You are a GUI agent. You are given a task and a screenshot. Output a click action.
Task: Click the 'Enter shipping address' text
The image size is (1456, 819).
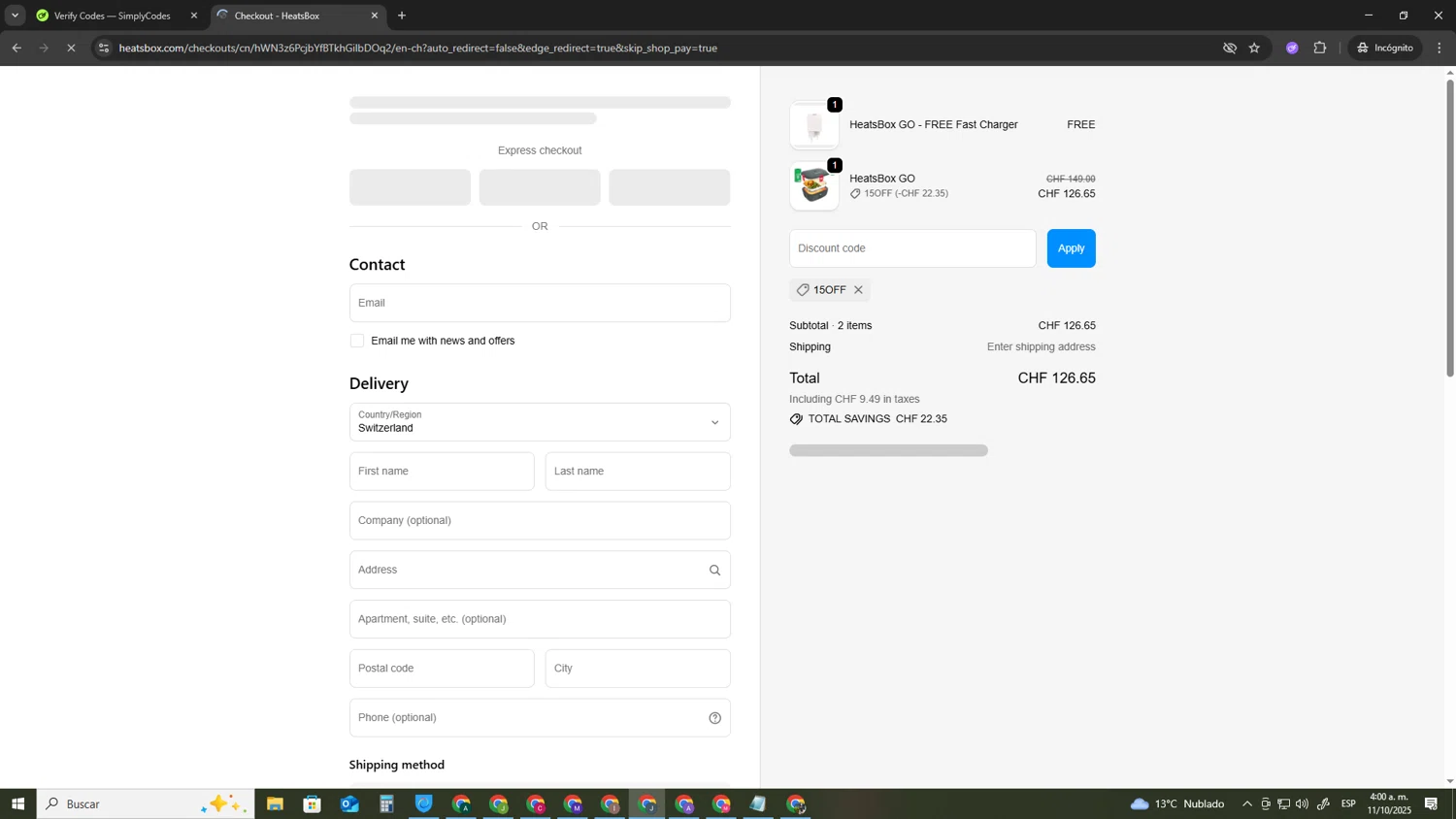pyautogui.click(x=1041, y=347)
